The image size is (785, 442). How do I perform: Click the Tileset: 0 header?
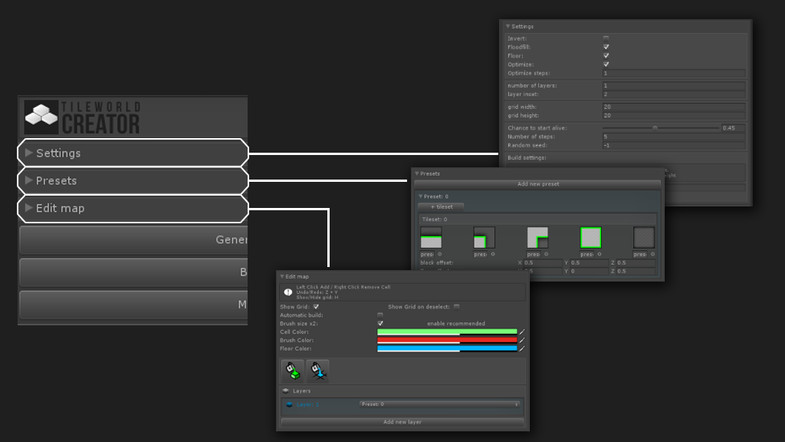537,219
